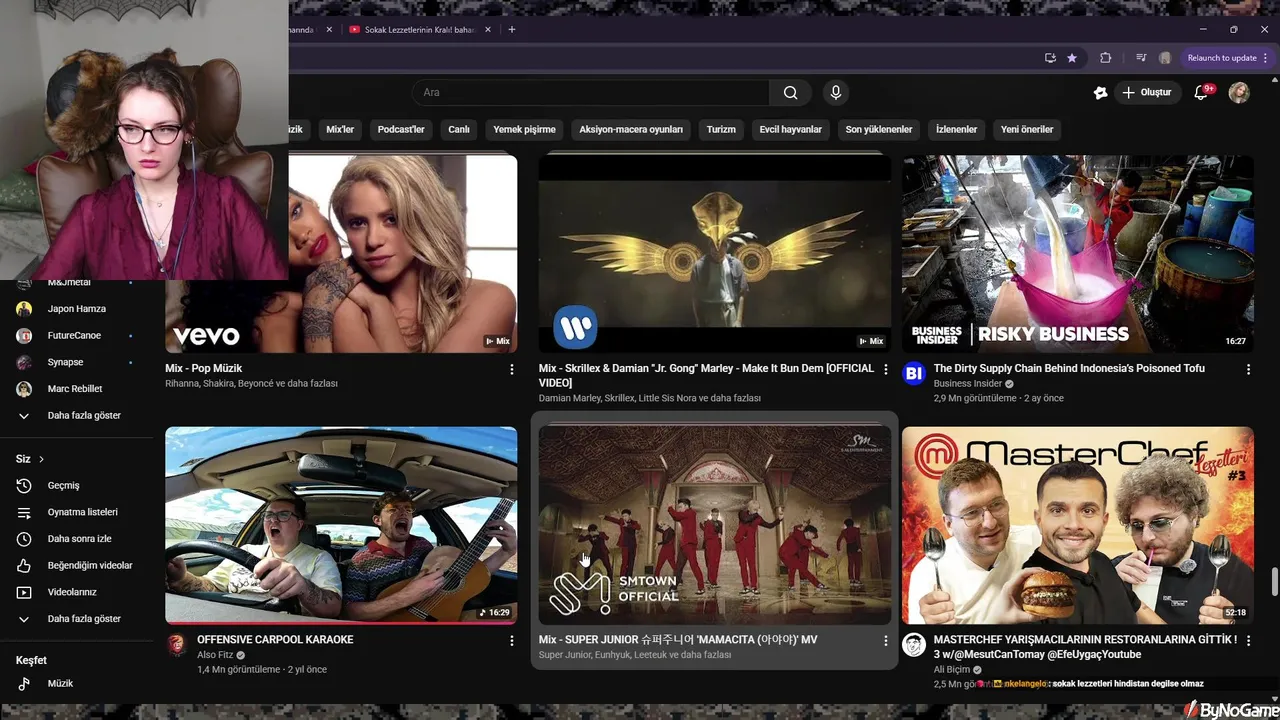Select the Son yüklenenler filter chip
The width and height of the screenshot is (1280, 720).
tap(879, 129)
